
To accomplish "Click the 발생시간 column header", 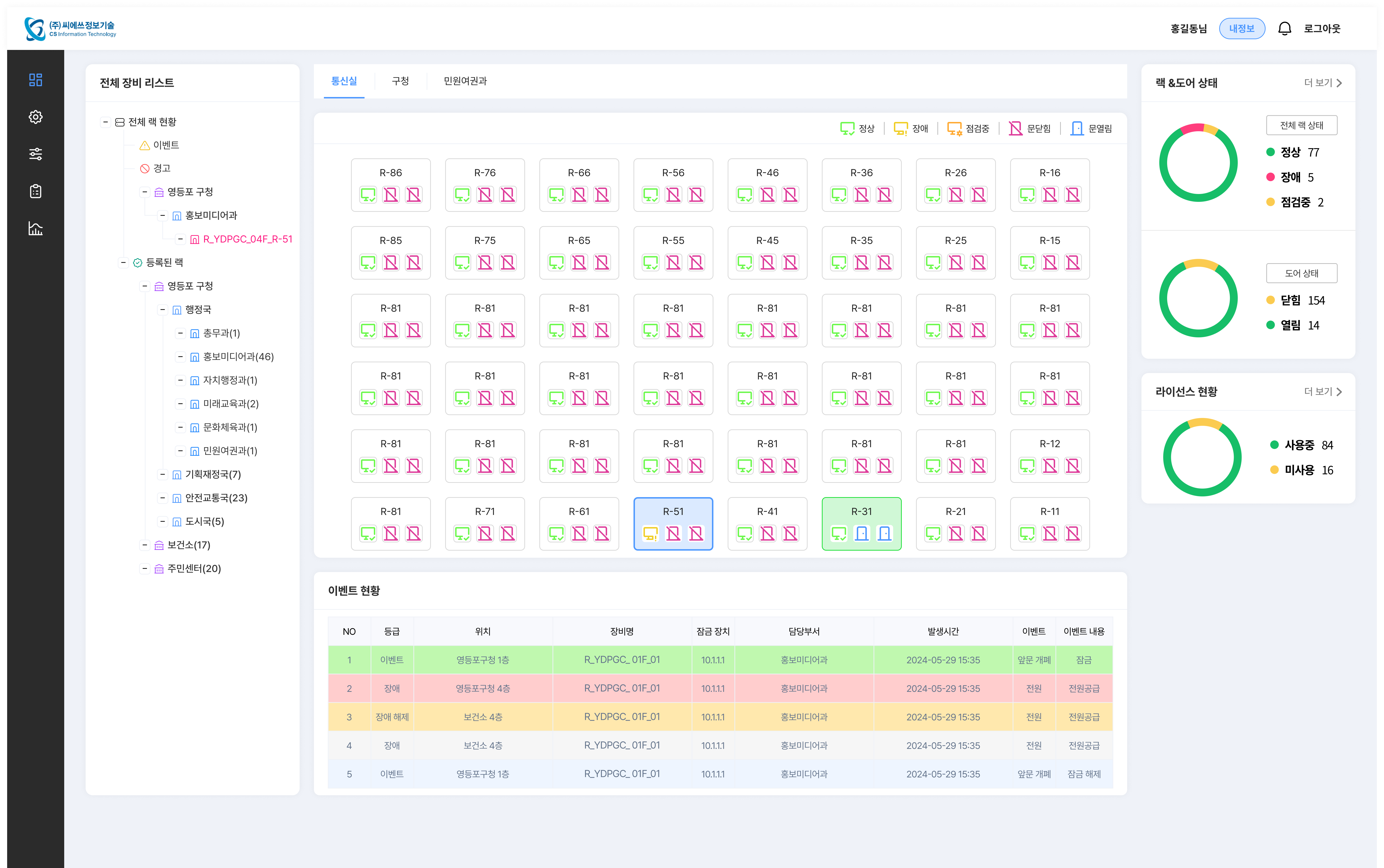I will 943,631.
